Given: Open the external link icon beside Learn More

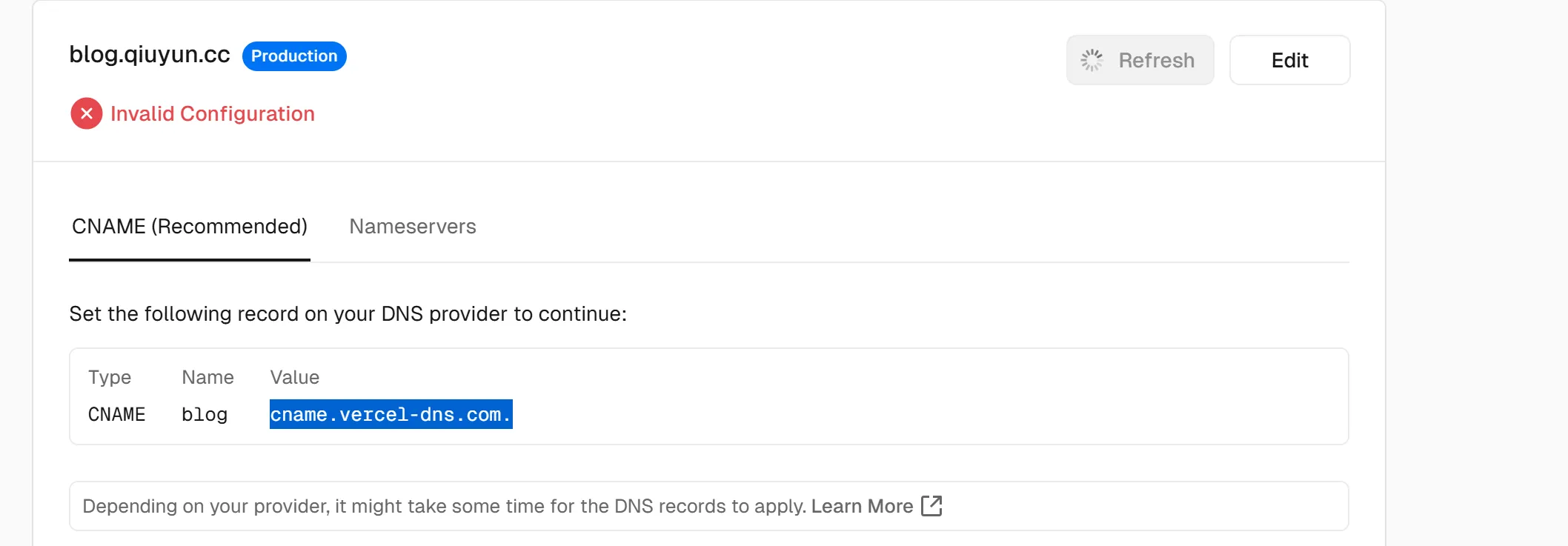Looking at the screenshot, I should point(931,506).
